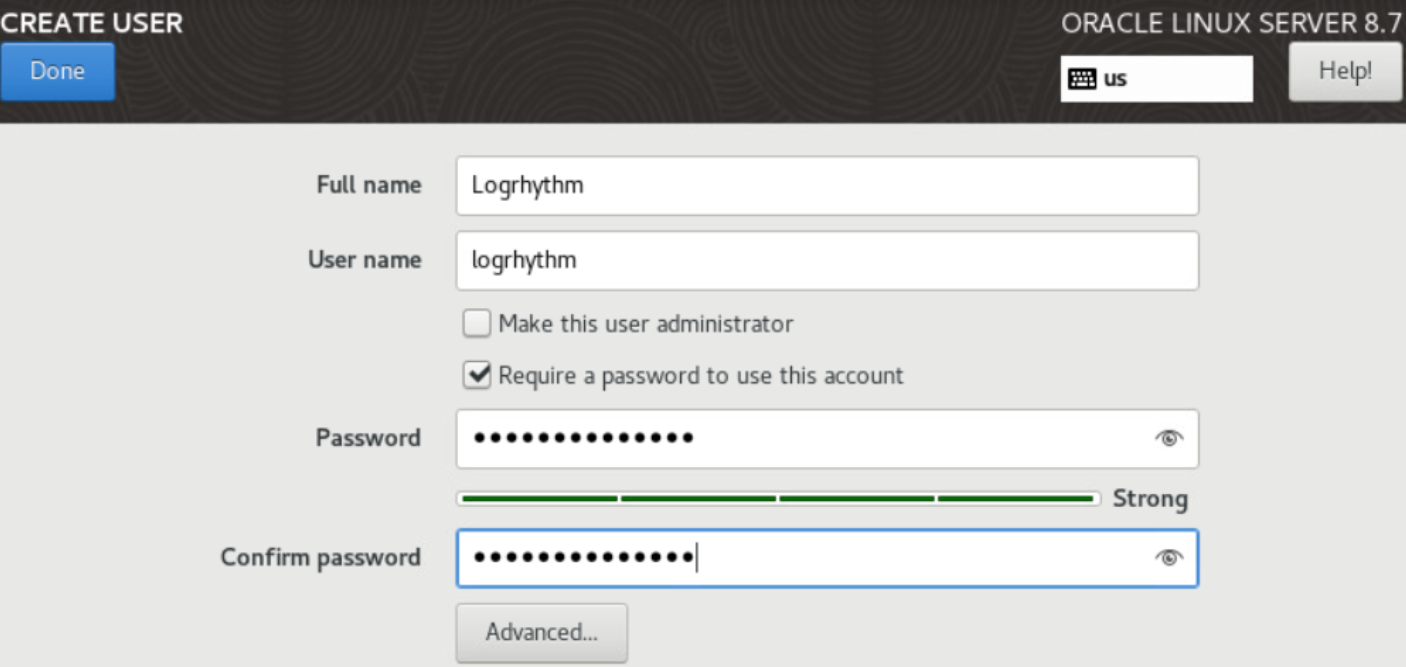Click the keyboard icon in layout indicator
Screen dimensions: 1406x667
[x=1082, y=79]
